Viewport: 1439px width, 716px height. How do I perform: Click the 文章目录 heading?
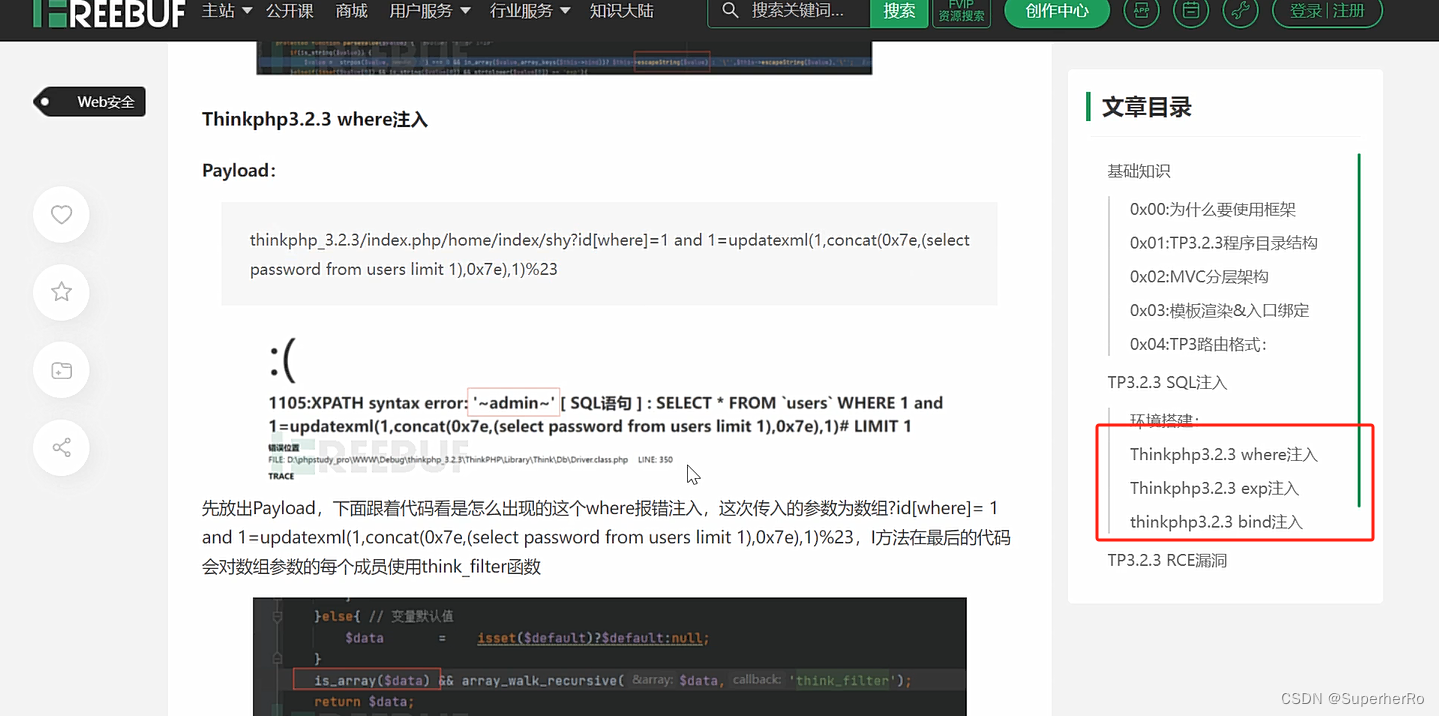(1147, 107)
